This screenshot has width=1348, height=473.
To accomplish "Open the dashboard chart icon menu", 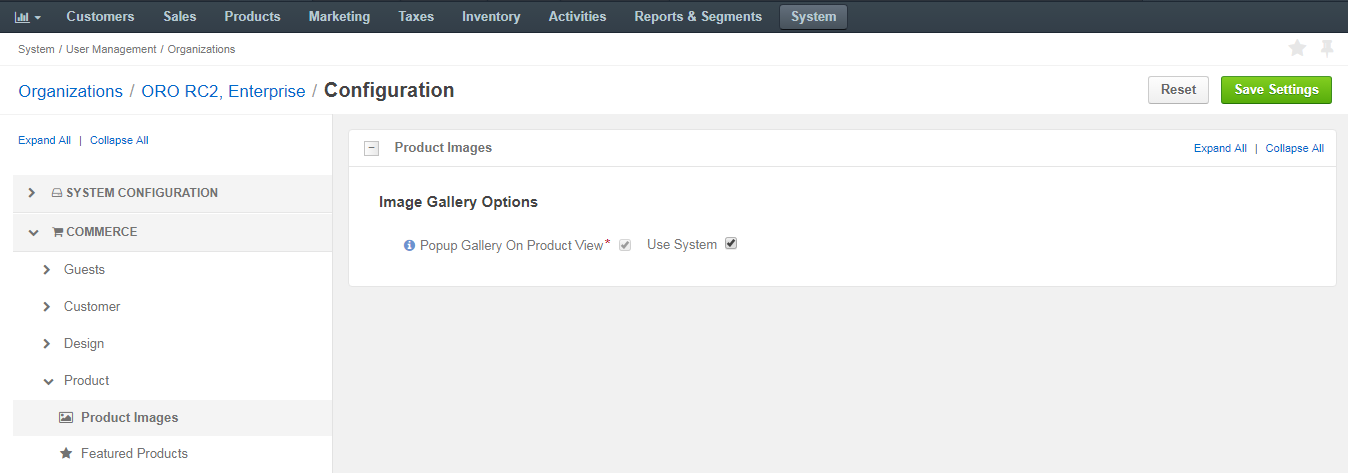I will [x=27, y=17].
